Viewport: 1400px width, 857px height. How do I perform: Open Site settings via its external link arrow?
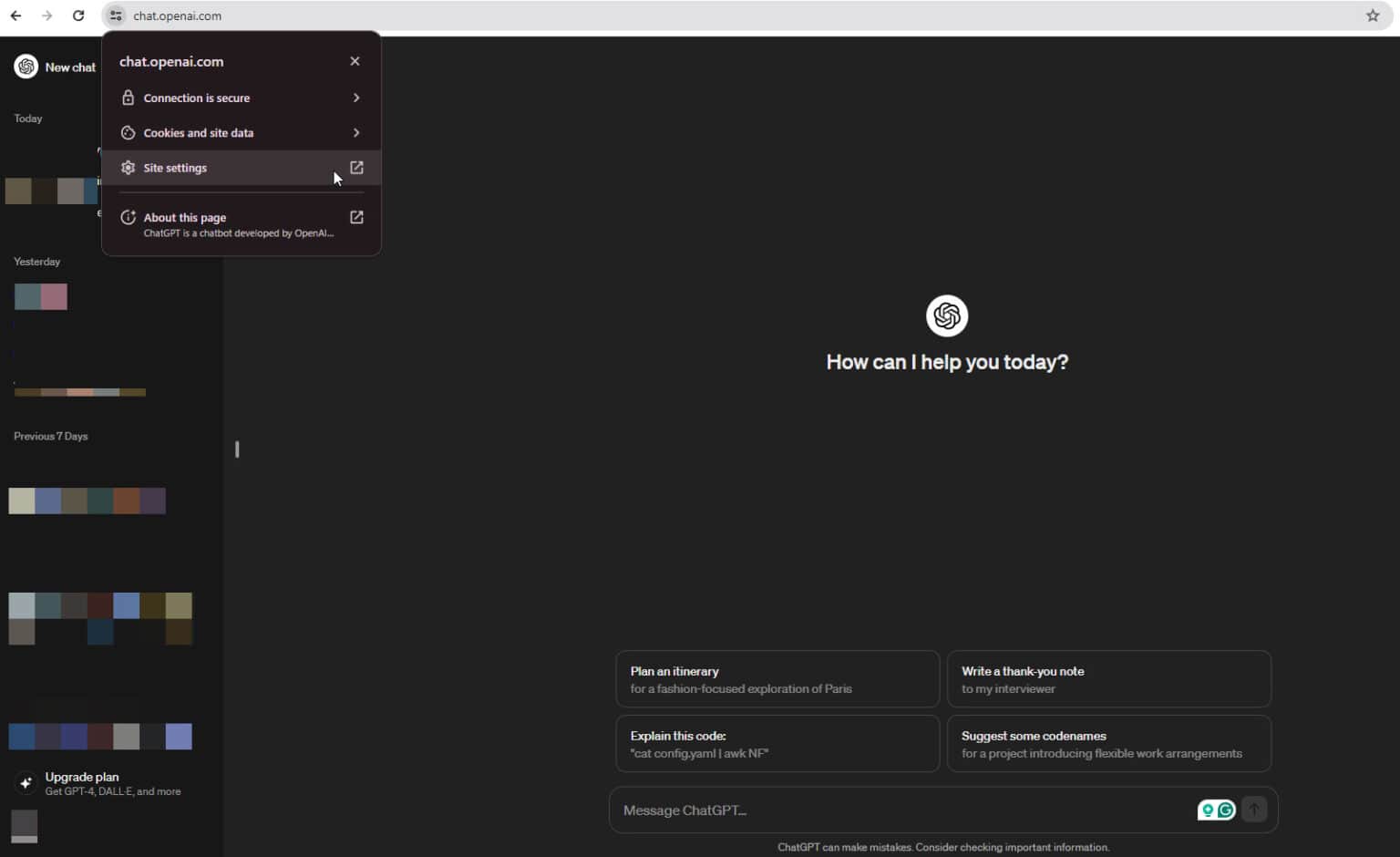(356, 167)
